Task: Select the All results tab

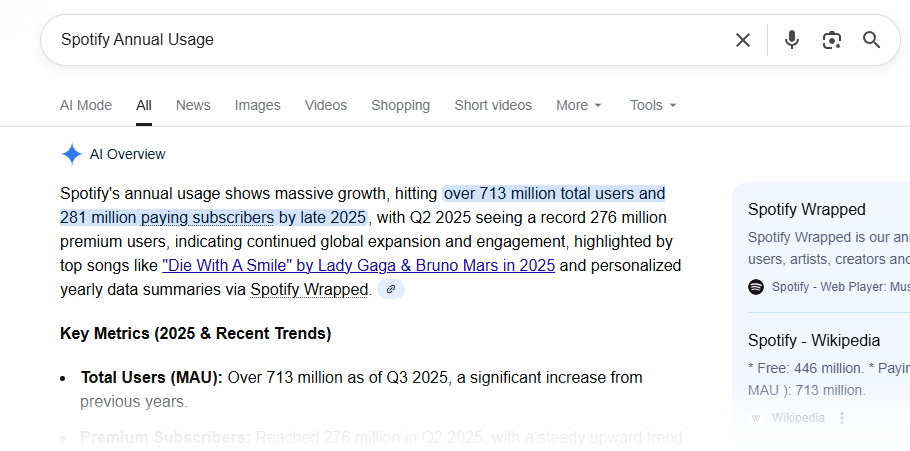Action: click(144, 105)
